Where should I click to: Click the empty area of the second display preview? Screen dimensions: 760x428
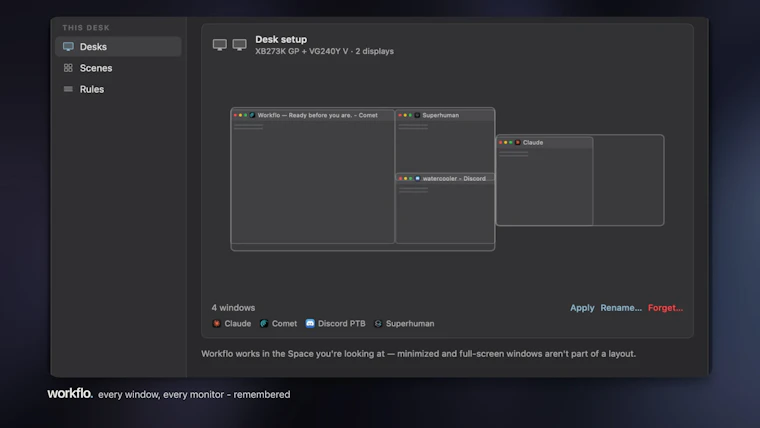point(628,181)
